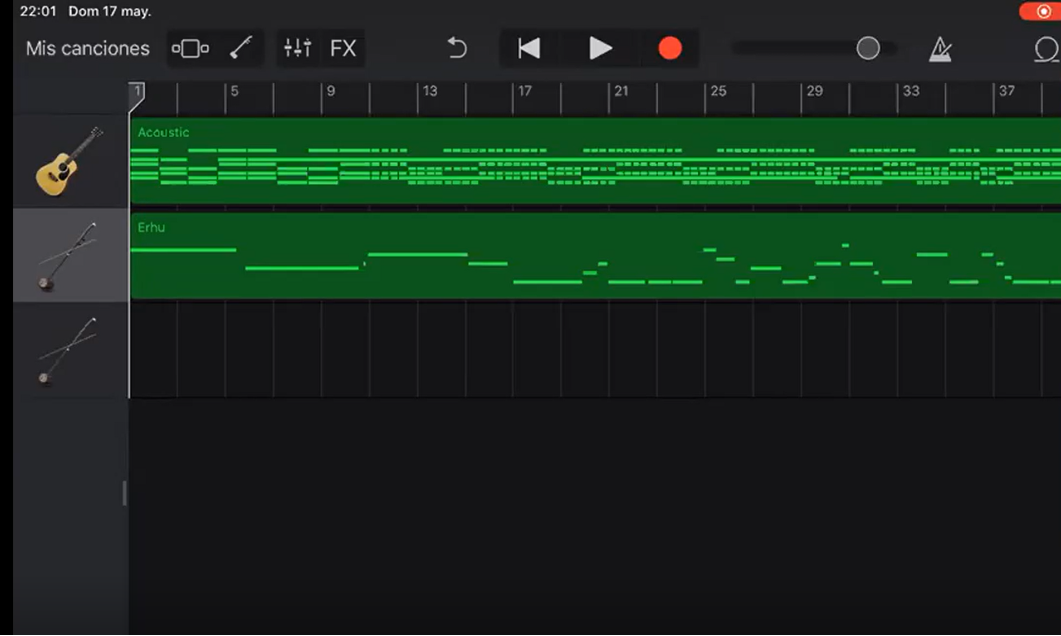The width and height of the screenshot is (1061, 636).
Task: Select the Acoustic green region
Action: point(595,160)
